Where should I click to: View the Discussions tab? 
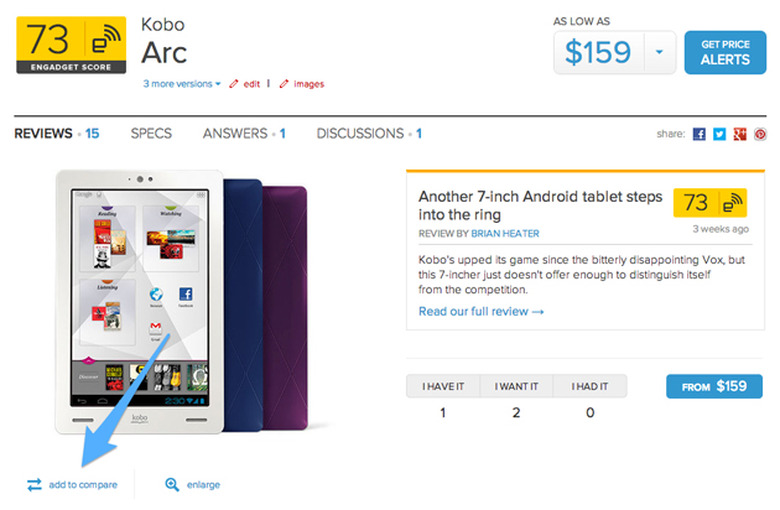368,133
